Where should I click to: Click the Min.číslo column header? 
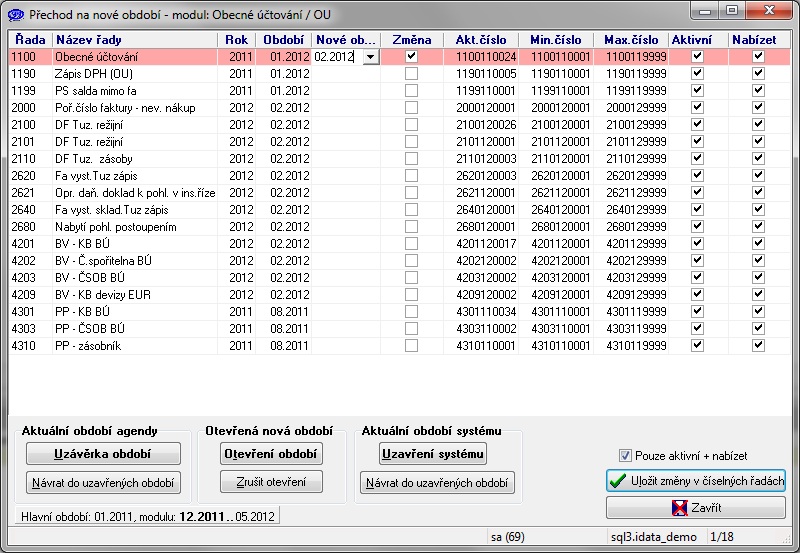[556, 40]
